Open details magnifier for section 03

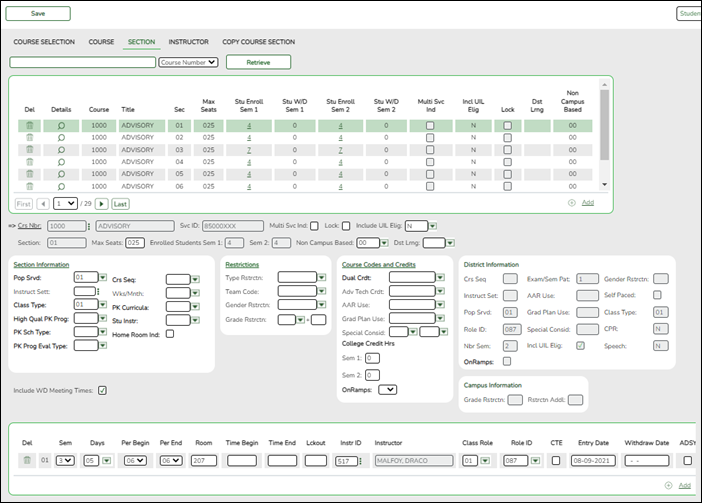click(x=61, y=149)
